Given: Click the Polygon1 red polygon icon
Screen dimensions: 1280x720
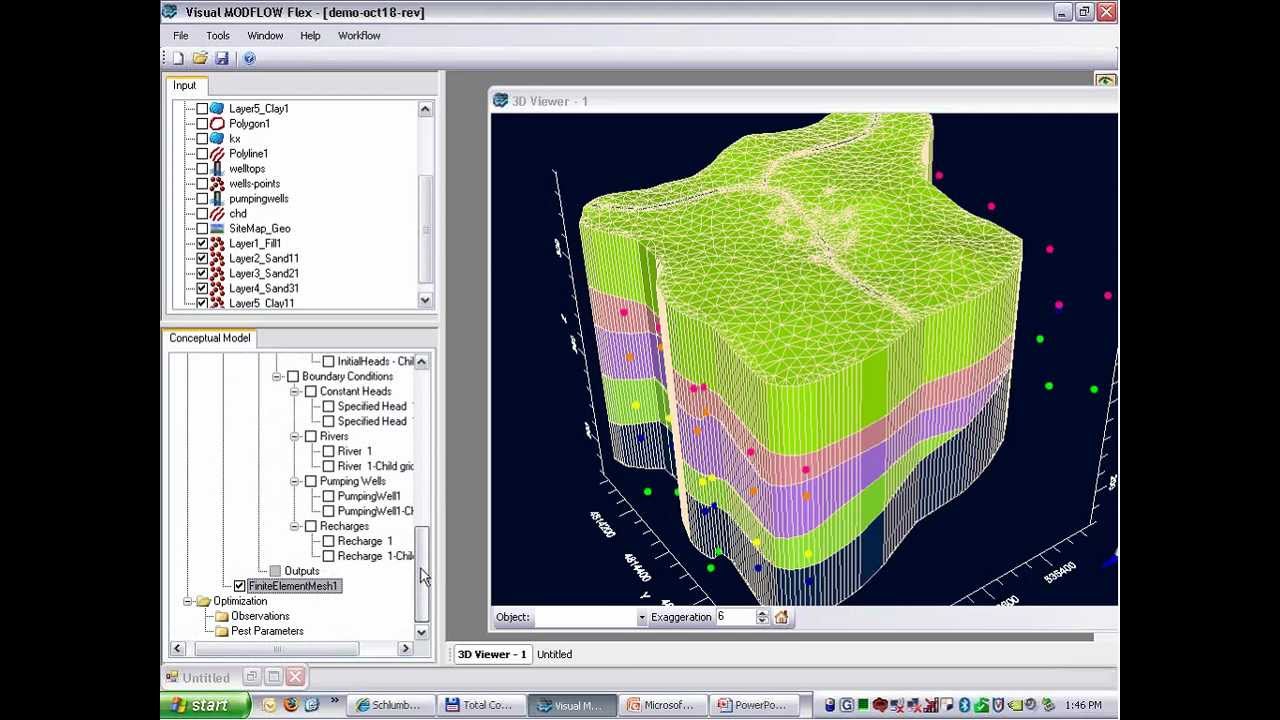Looking at the screenshot, I should coord(217,124).
